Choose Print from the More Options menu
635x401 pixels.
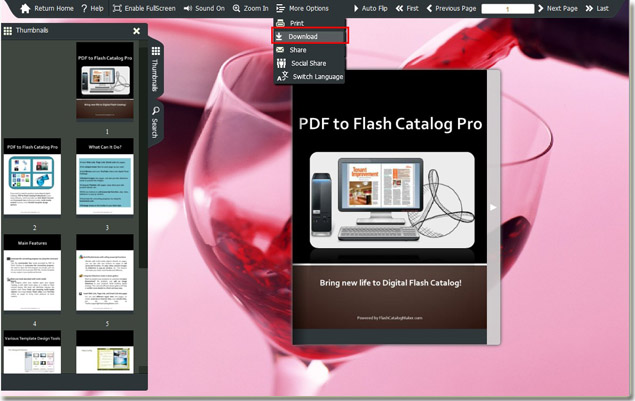[x=310, y=23]
